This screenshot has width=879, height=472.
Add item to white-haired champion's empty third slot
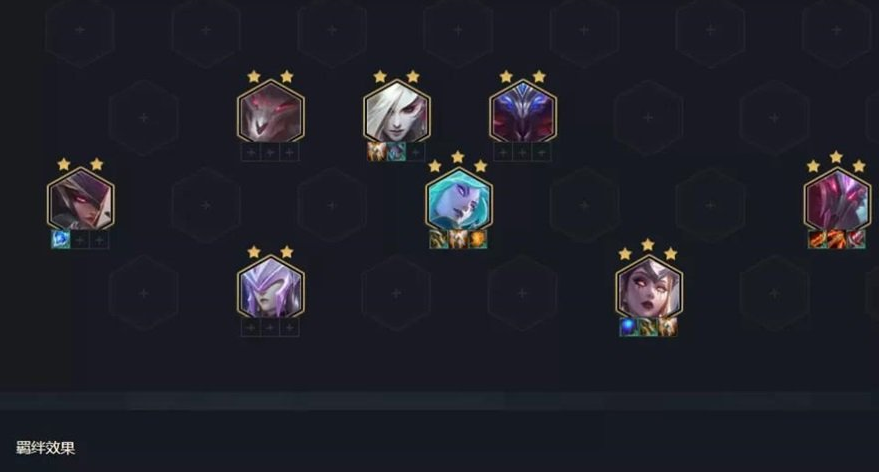pyautogui.click(x=416, y=152)
